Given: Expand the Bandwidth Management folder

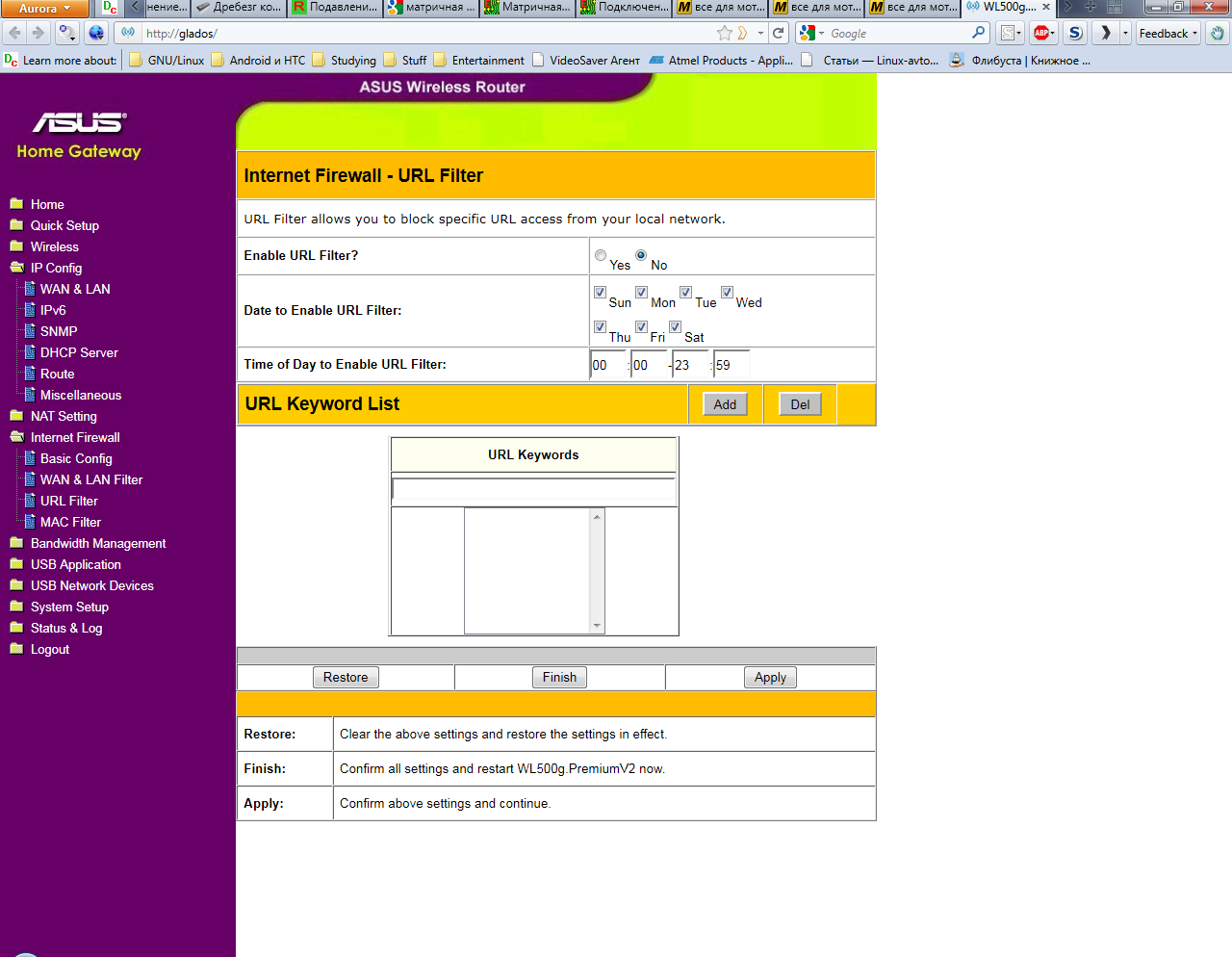Looking at the screenshot, I should pyautogui.click(x=98, y=543).
